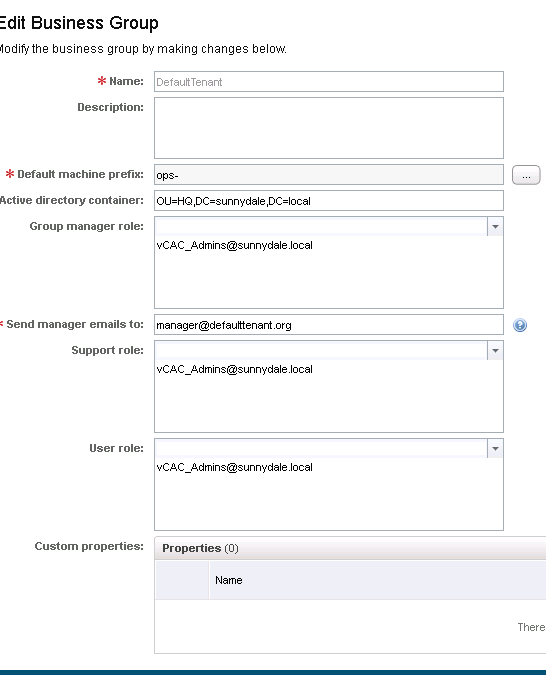Click the Group manager role search input

(x=321, y=226)
